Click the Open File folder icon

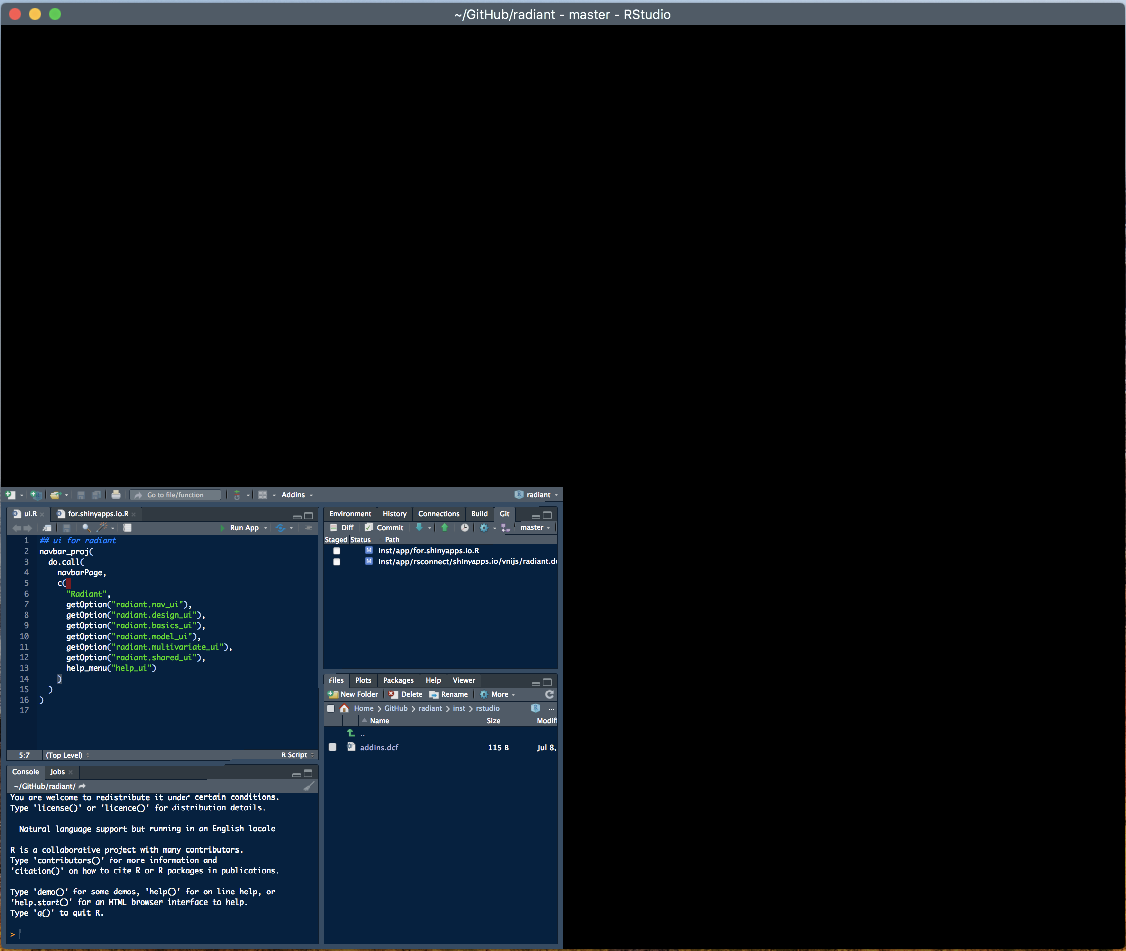click(55, 495)
